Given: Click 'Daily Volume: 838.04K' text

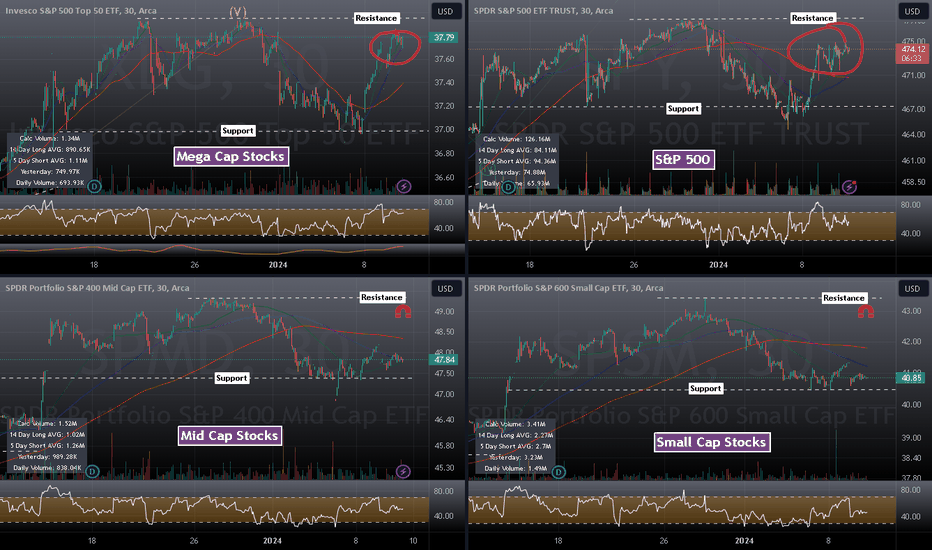Looking at the screenshot, I should [48, 468].
